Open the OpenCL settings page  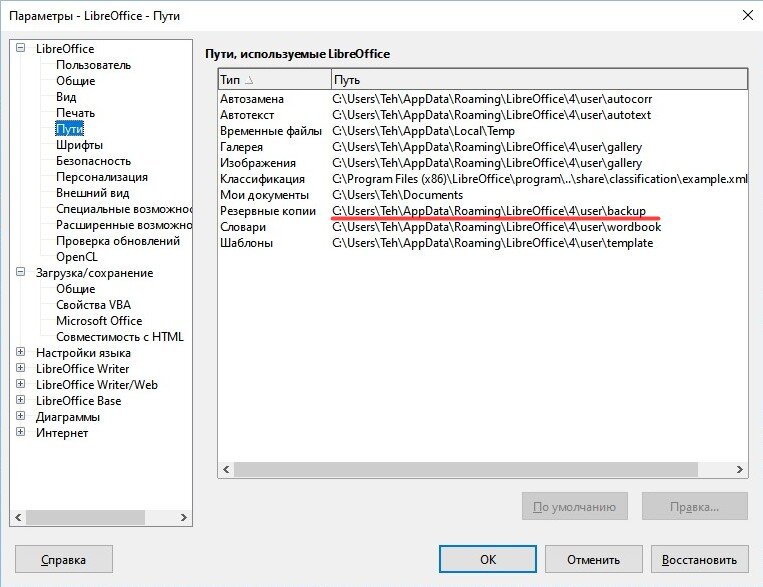click(x=77, y=257)
